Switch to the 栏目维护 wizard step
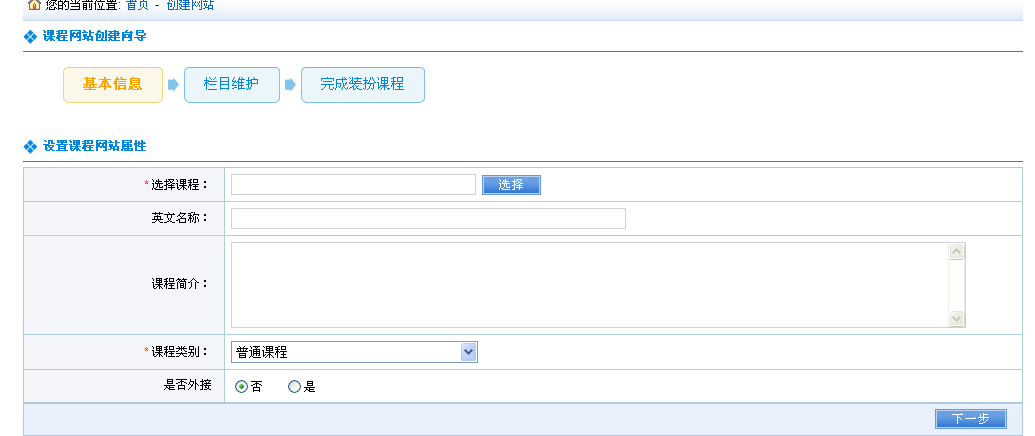1035x436 pixels. click(231, 85)
